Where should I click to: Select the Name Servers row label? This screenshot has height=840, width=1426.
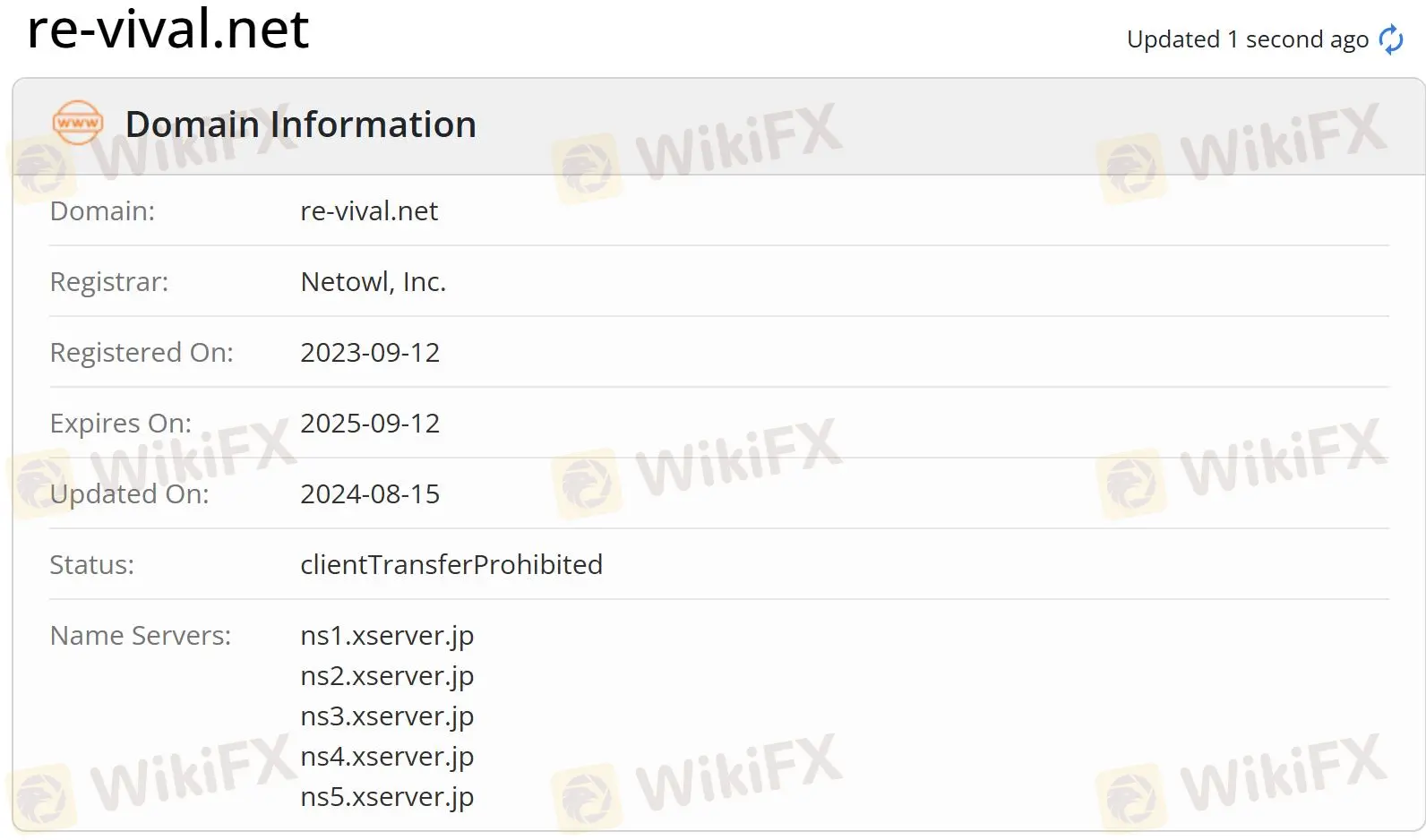(141, 635)
